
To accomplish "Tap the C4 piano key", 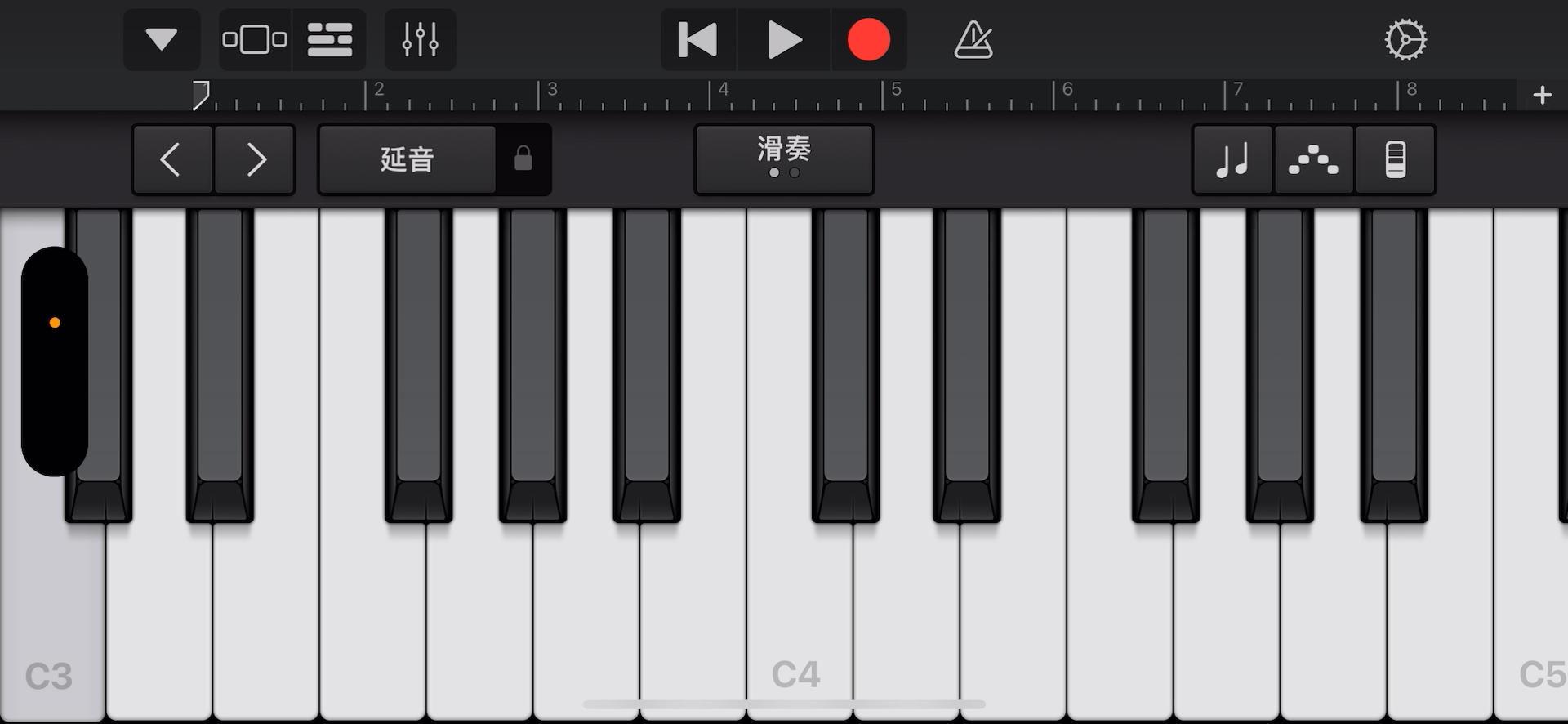I will 799,621.
